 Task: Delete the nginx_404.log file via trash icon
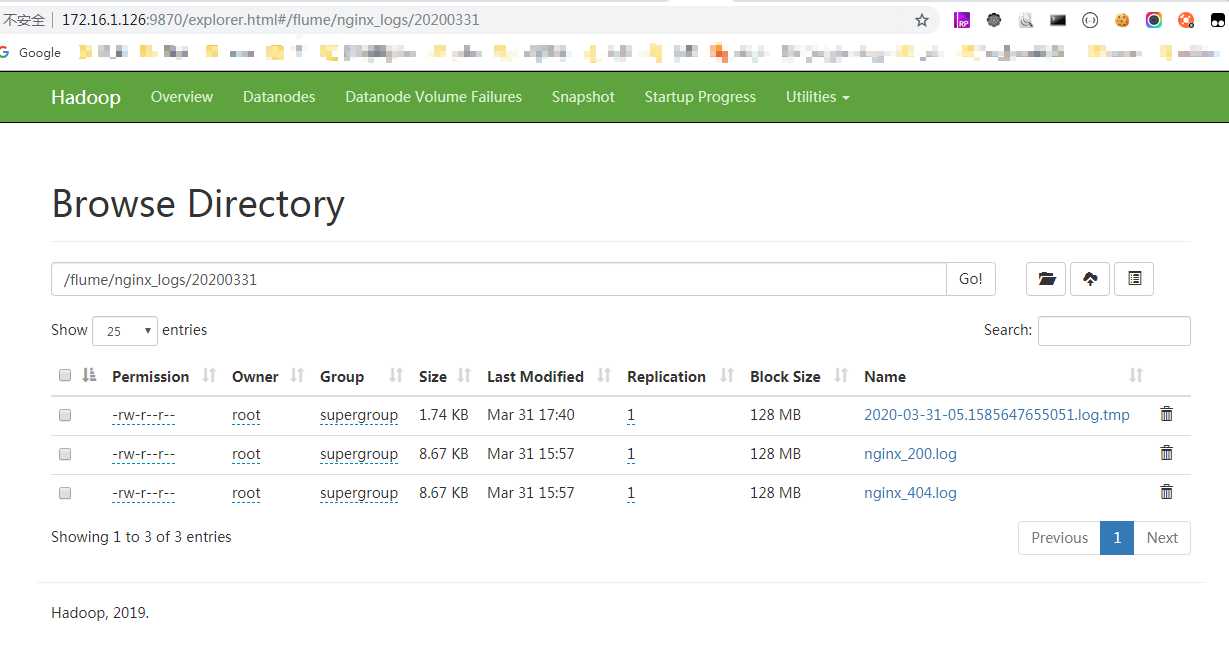[1166, 492]
